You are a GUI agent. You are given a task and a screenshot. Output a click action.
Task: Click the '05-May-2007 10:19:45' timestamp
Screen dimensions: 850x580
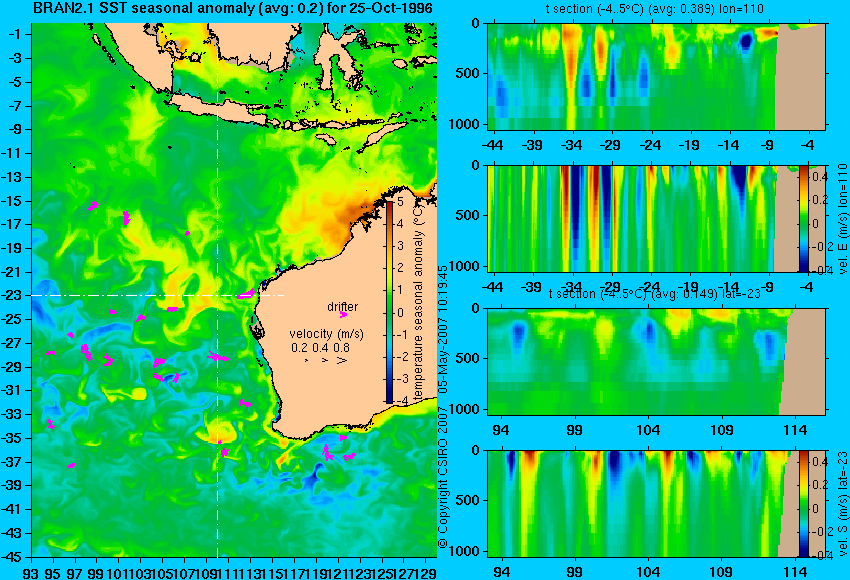point(443,329)
